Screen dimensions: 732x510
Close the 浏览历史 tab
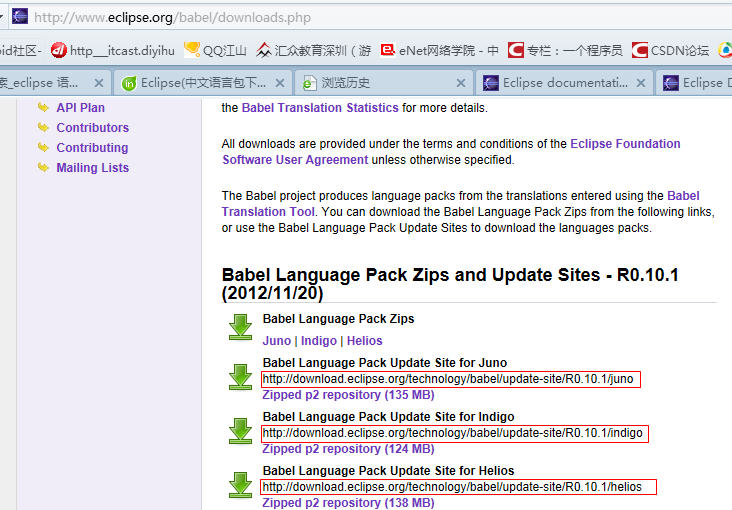point(461,83)
